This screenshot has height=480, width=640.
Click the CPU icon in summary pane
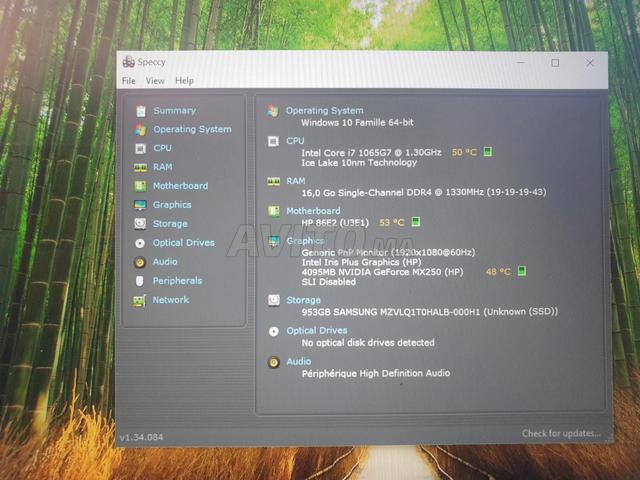[273, 141]
